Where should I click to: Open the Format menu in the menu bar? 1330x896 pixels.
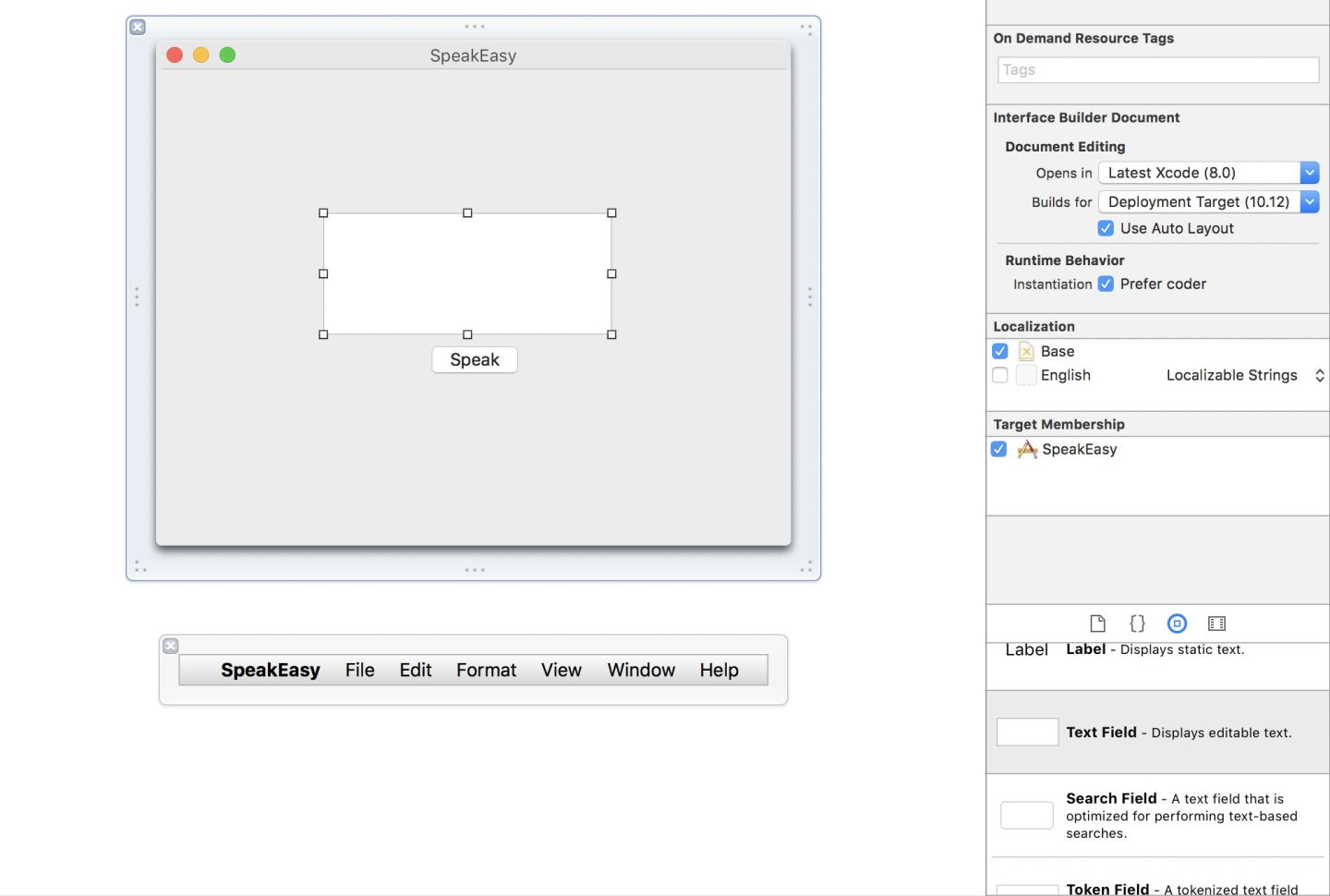click(487, 670)
